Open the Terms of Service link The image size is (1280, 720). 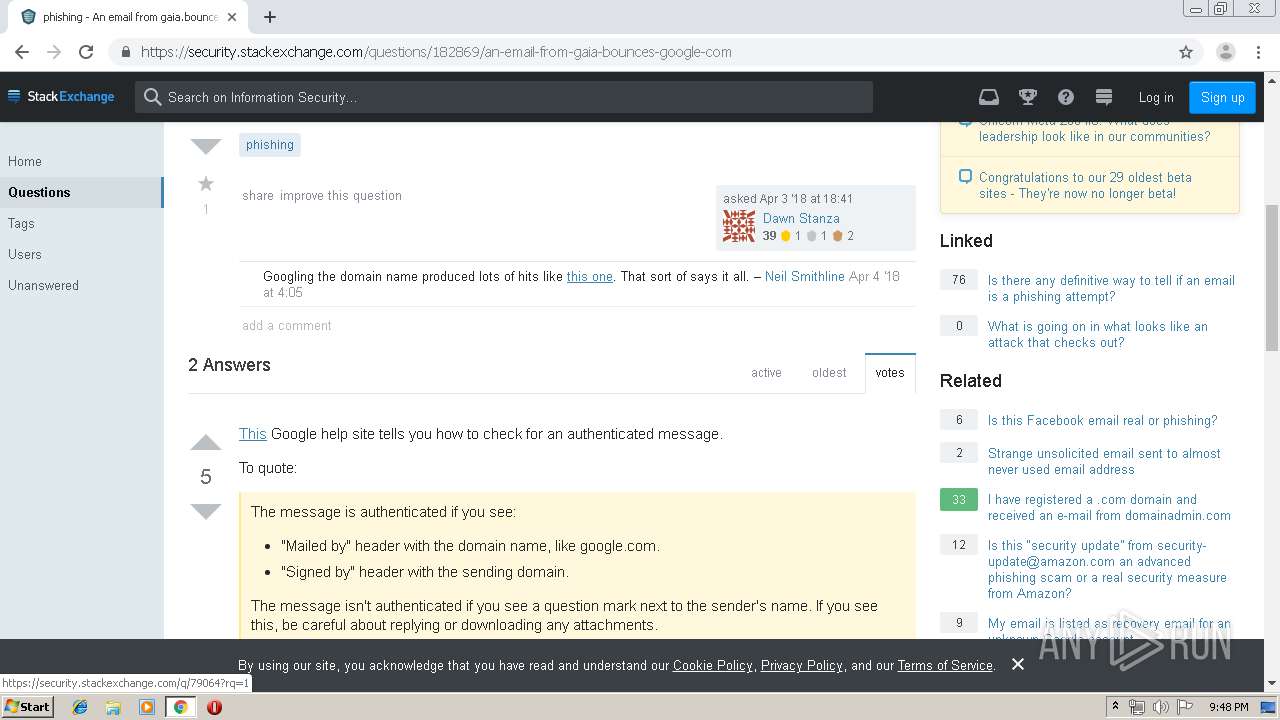945,665
